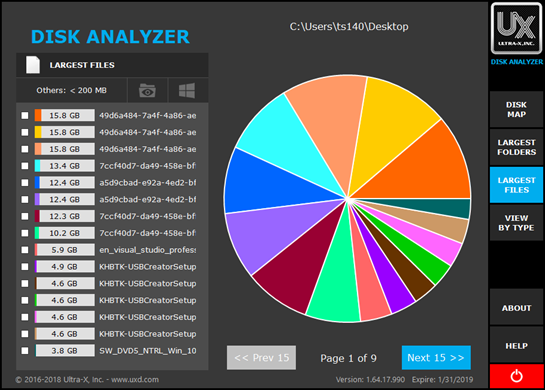Open View By Type tab
This screenshot has height=390, width=545.
click(x=516, y=223)
